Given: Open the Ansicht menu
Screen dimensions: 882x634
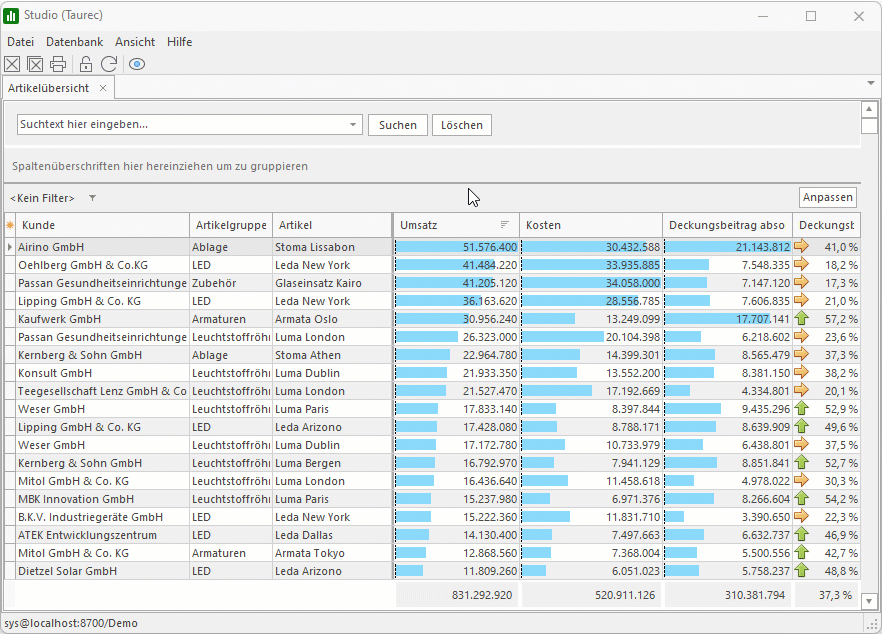Looking at the screenshot, I should click(135, 42).
